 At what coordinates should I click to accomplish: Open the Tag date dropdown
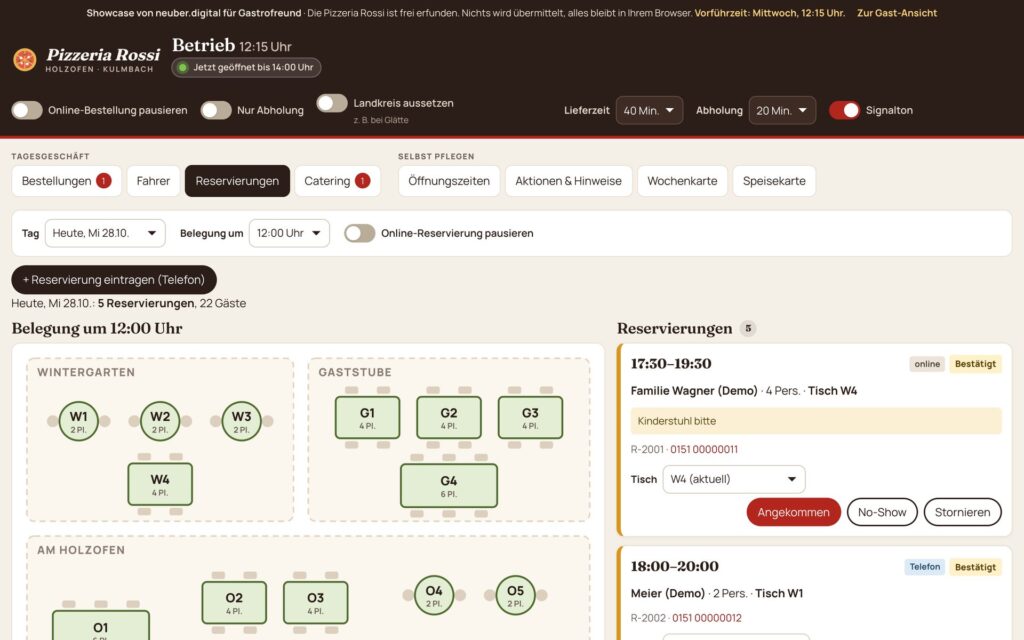[105, 233]
